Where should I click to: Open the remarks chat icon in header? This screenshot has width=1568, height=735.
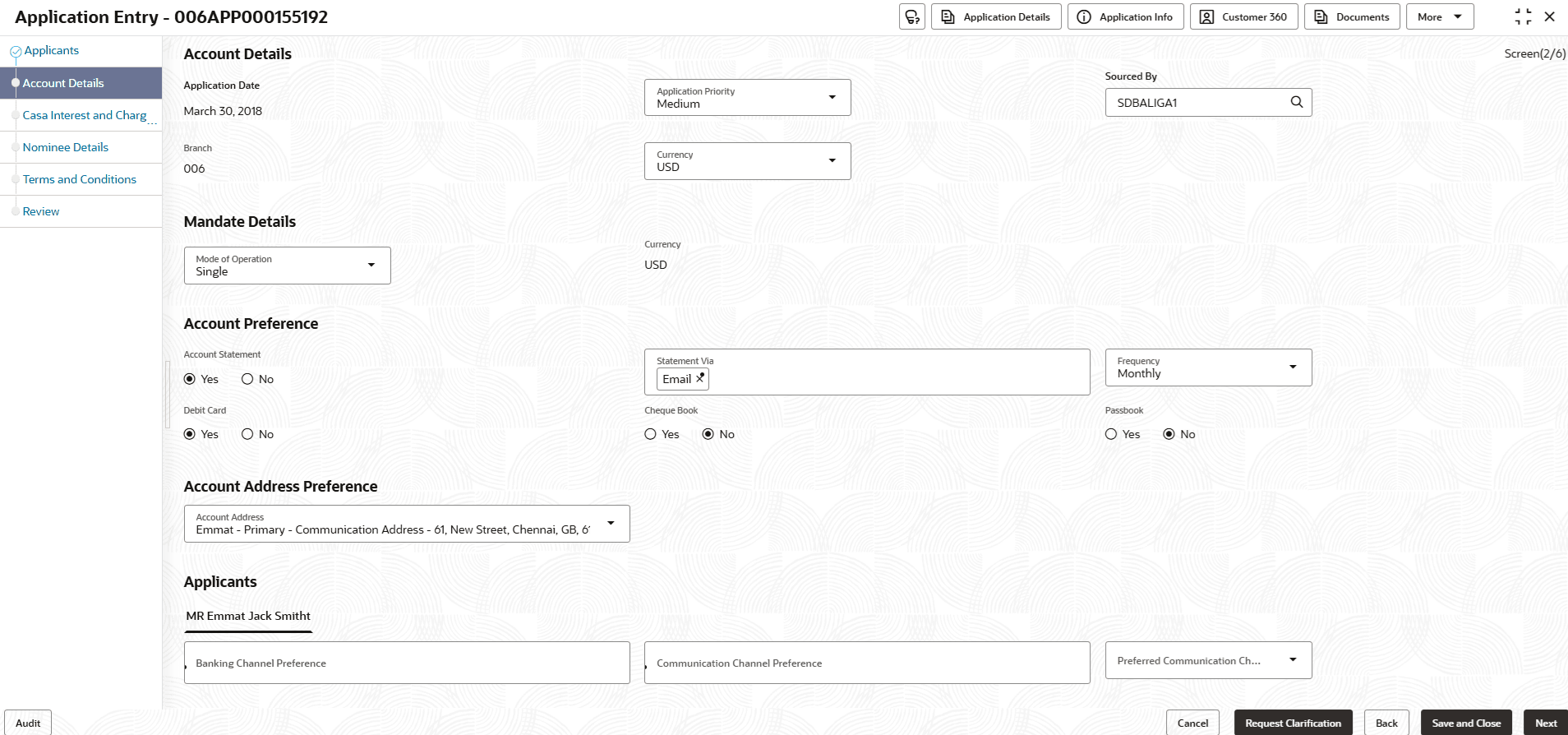tap(912, 16)
